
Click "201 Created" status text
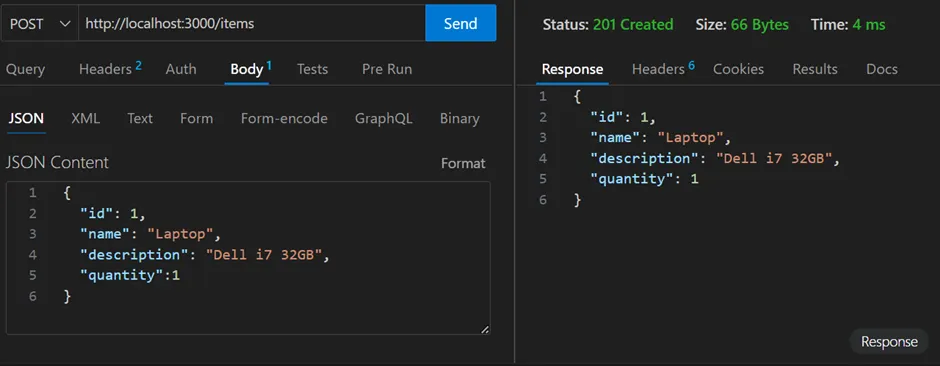[633, 25]
